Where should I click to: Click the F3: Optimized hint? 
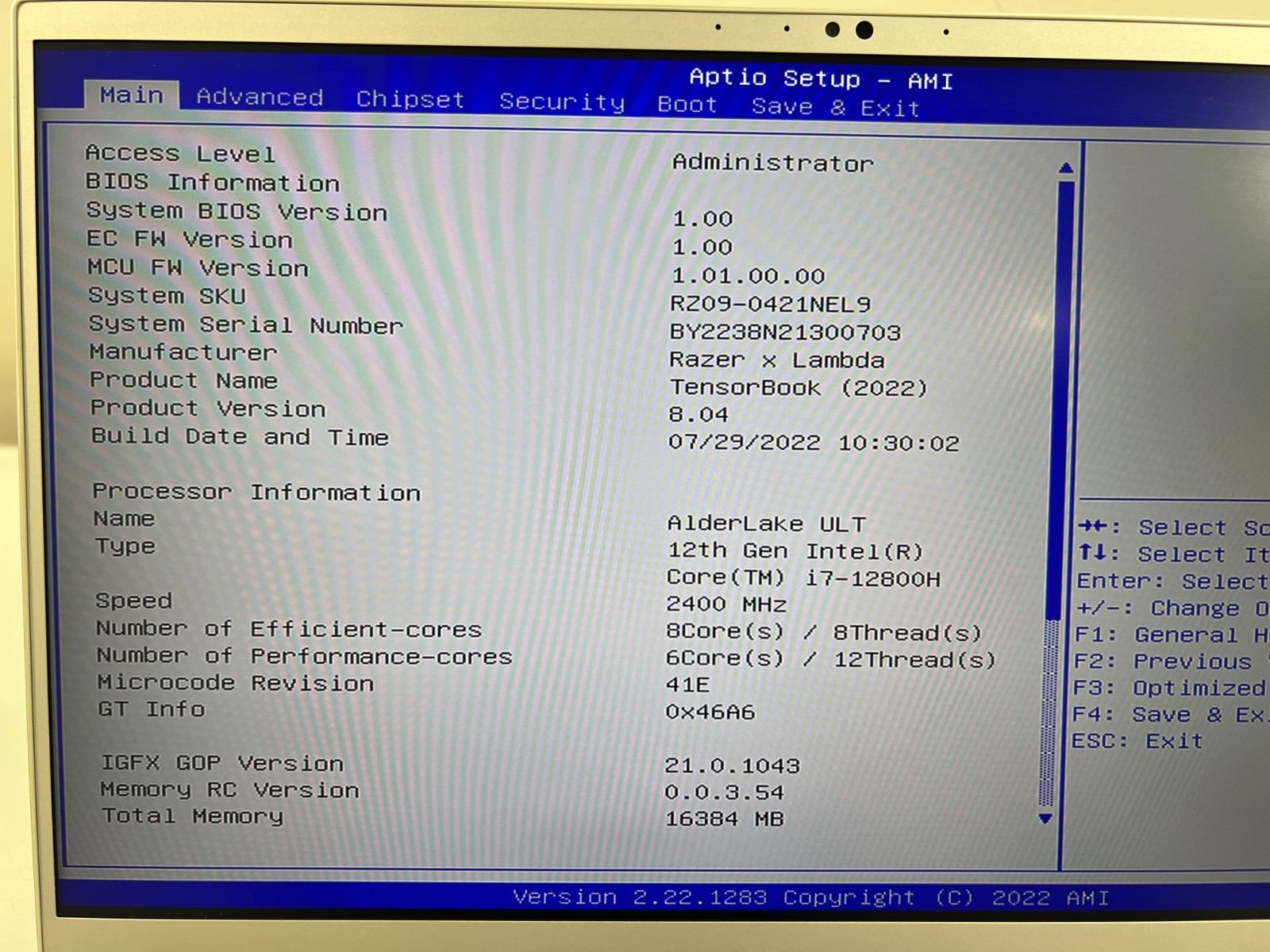[x=1171, y=688]
